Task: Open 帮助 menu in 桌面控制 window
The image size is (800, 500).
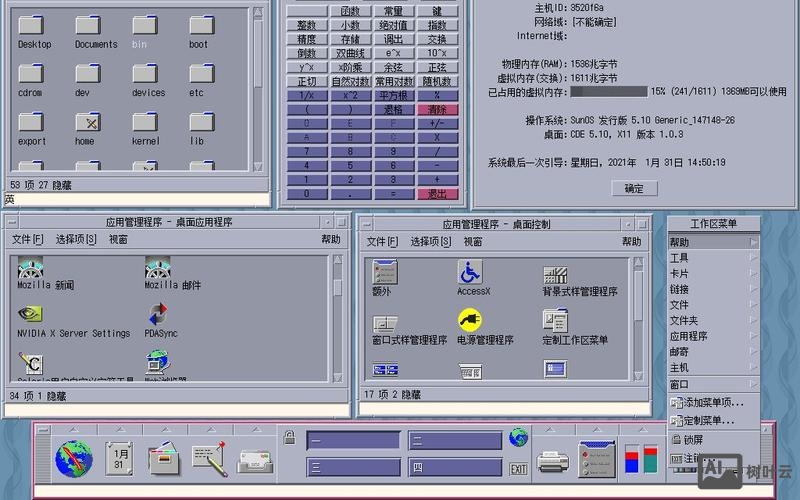Action: point(631,241)
